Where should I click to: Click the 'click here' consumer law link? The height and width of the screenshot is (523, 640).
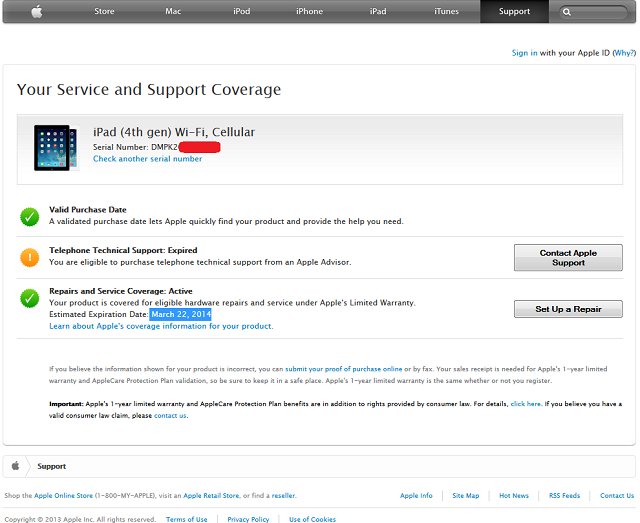click(x=526, y=404)
